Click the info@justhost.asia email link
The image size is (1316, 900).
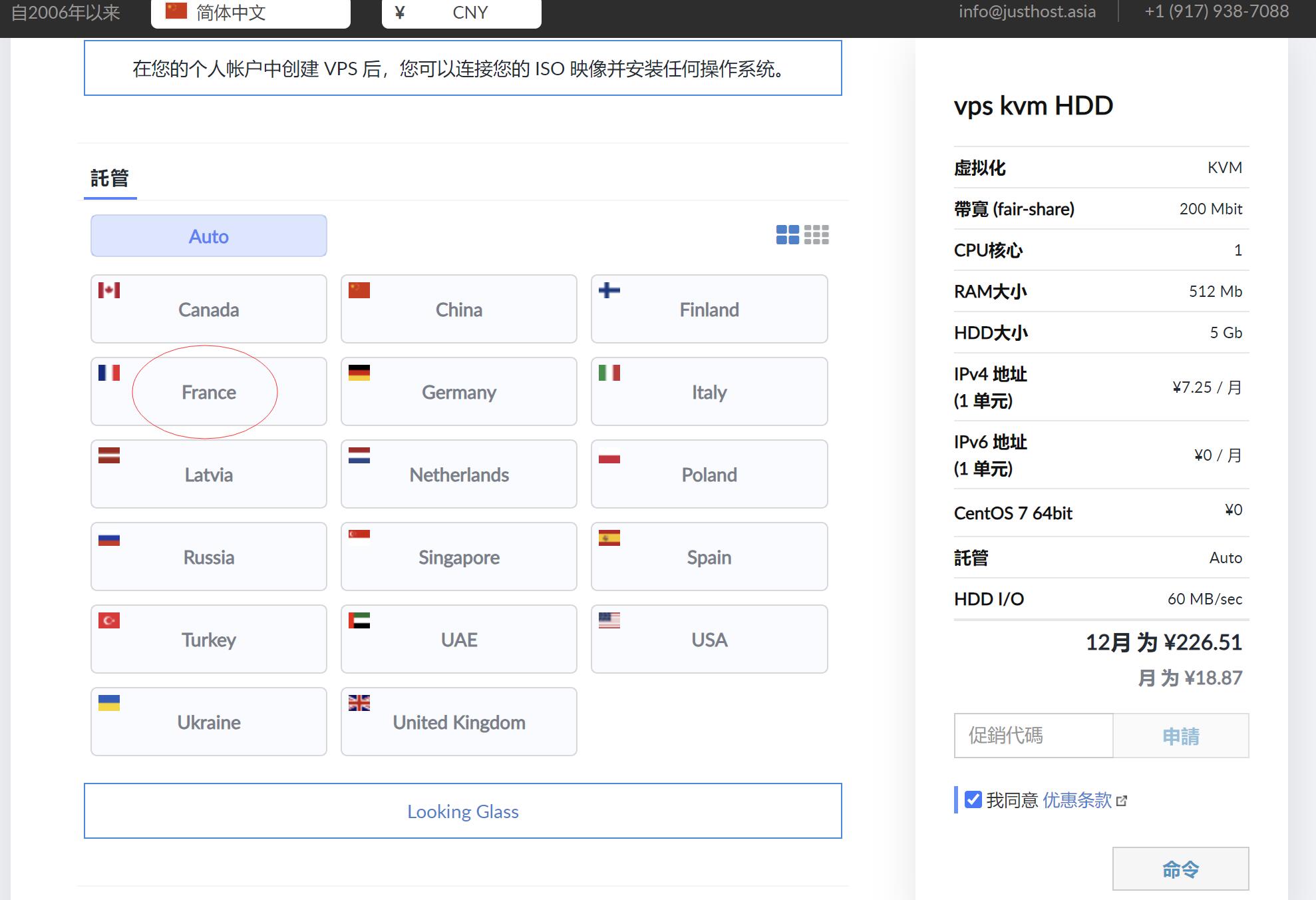1027,11
